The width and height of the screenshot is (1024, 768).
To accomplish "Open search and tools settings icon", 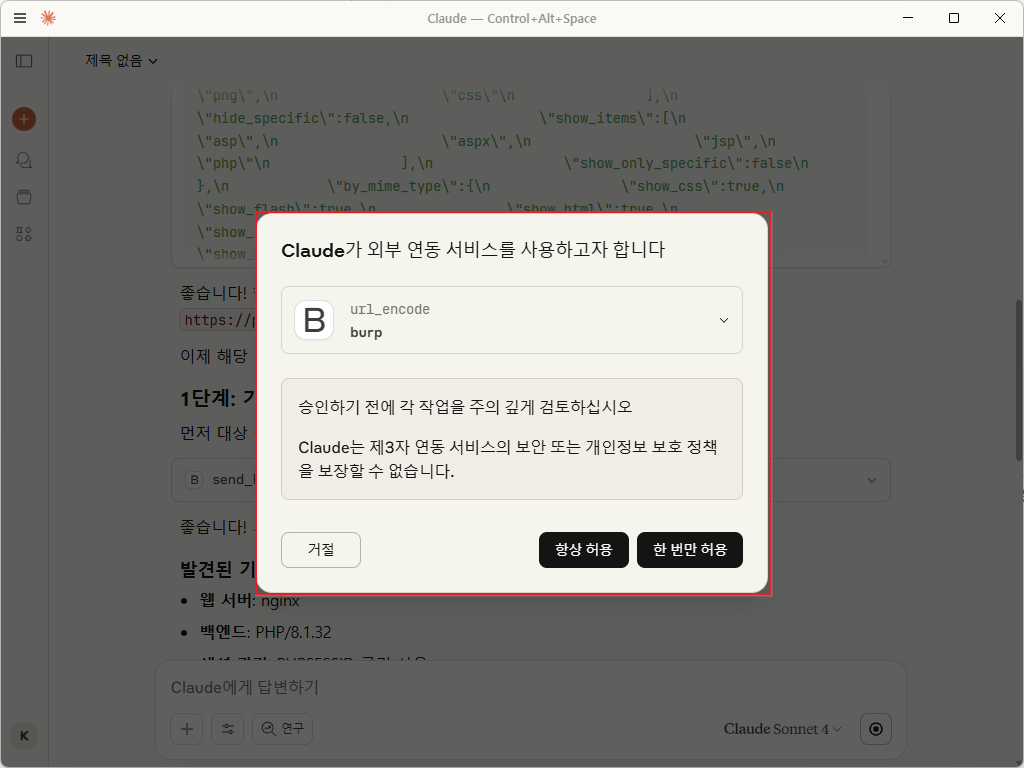I will (x=228, y=729).
